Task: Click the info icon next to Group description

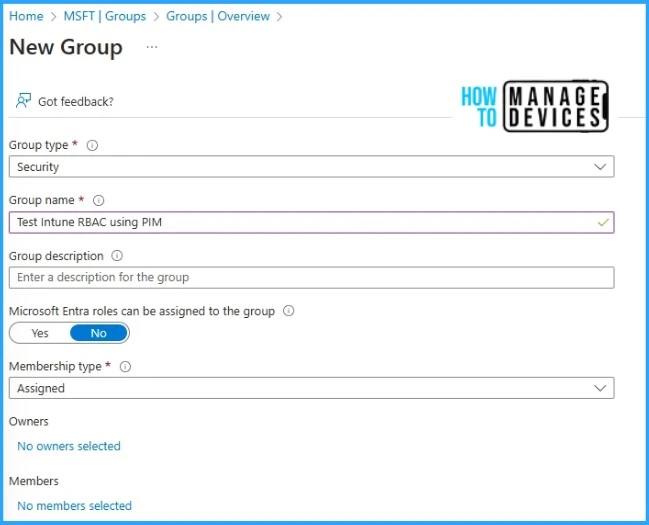Action: 117,256
